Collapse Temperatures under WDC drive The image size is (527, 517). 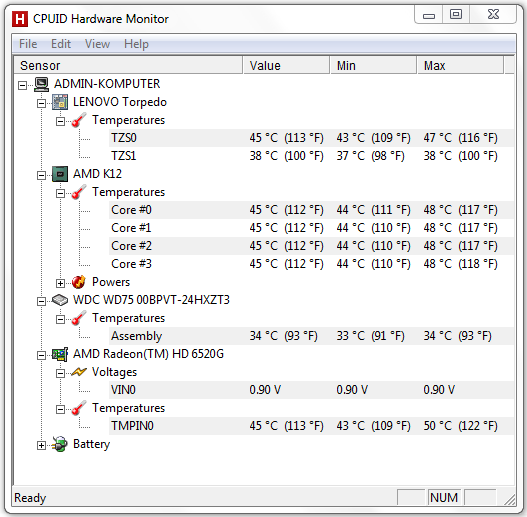(60, 319)
